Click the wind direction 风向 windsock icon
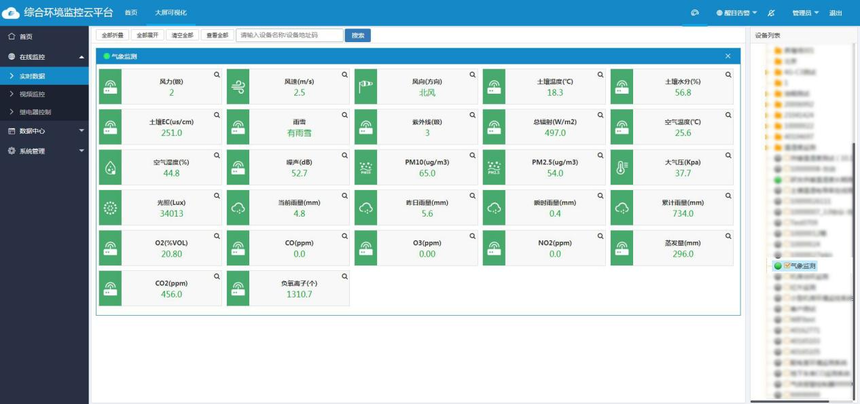Viewport: 860px width, 404px height. 366,87
